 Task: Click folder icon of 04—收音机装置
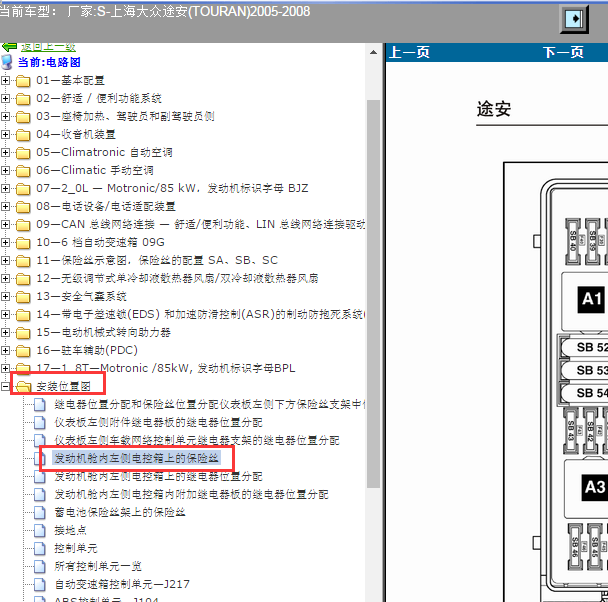click(x=23, y=135)
